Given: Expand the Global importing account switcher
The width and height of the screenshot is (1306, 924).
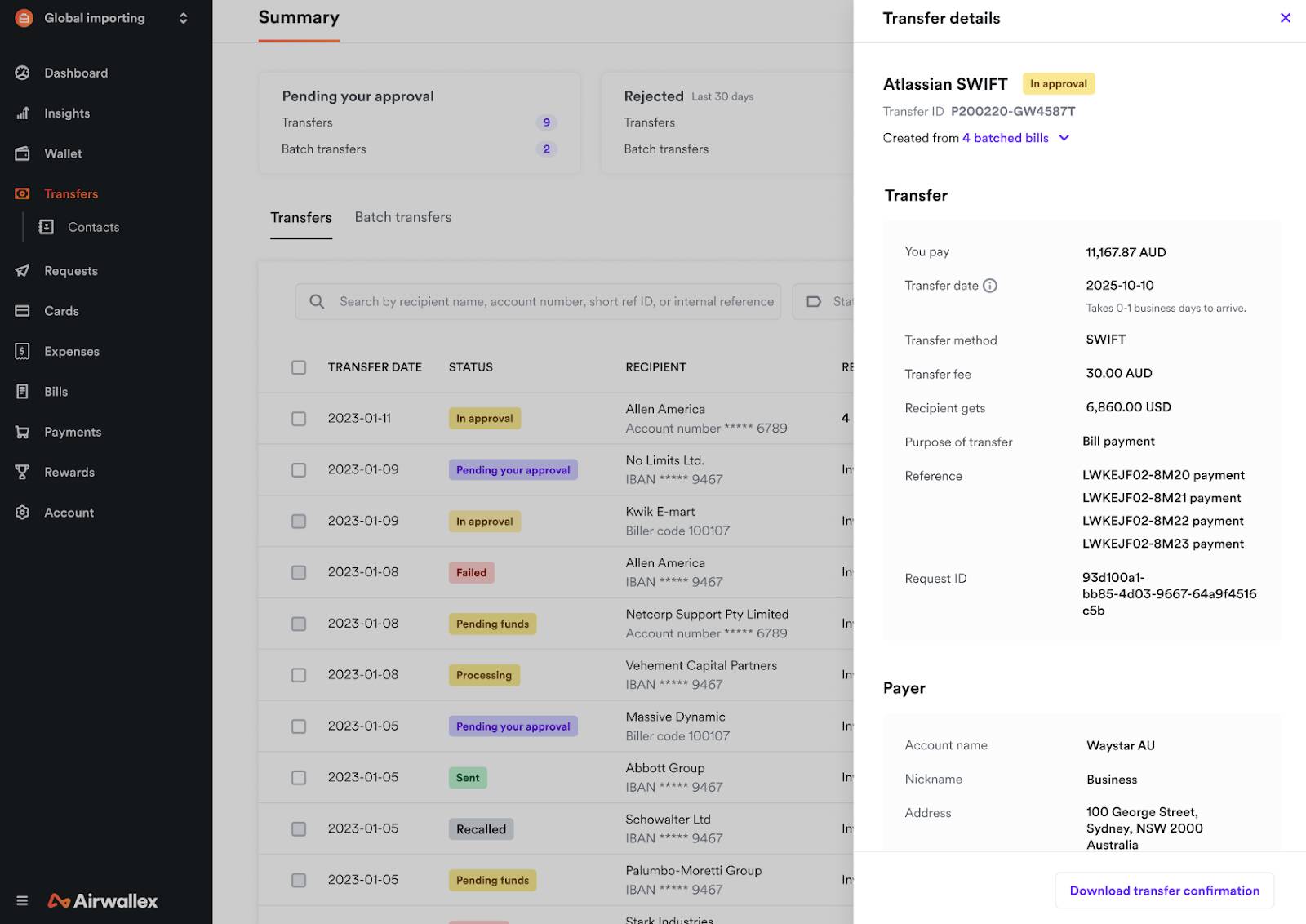Looking at the screenshot, I should pyautogui.click(x=184, y=18).
